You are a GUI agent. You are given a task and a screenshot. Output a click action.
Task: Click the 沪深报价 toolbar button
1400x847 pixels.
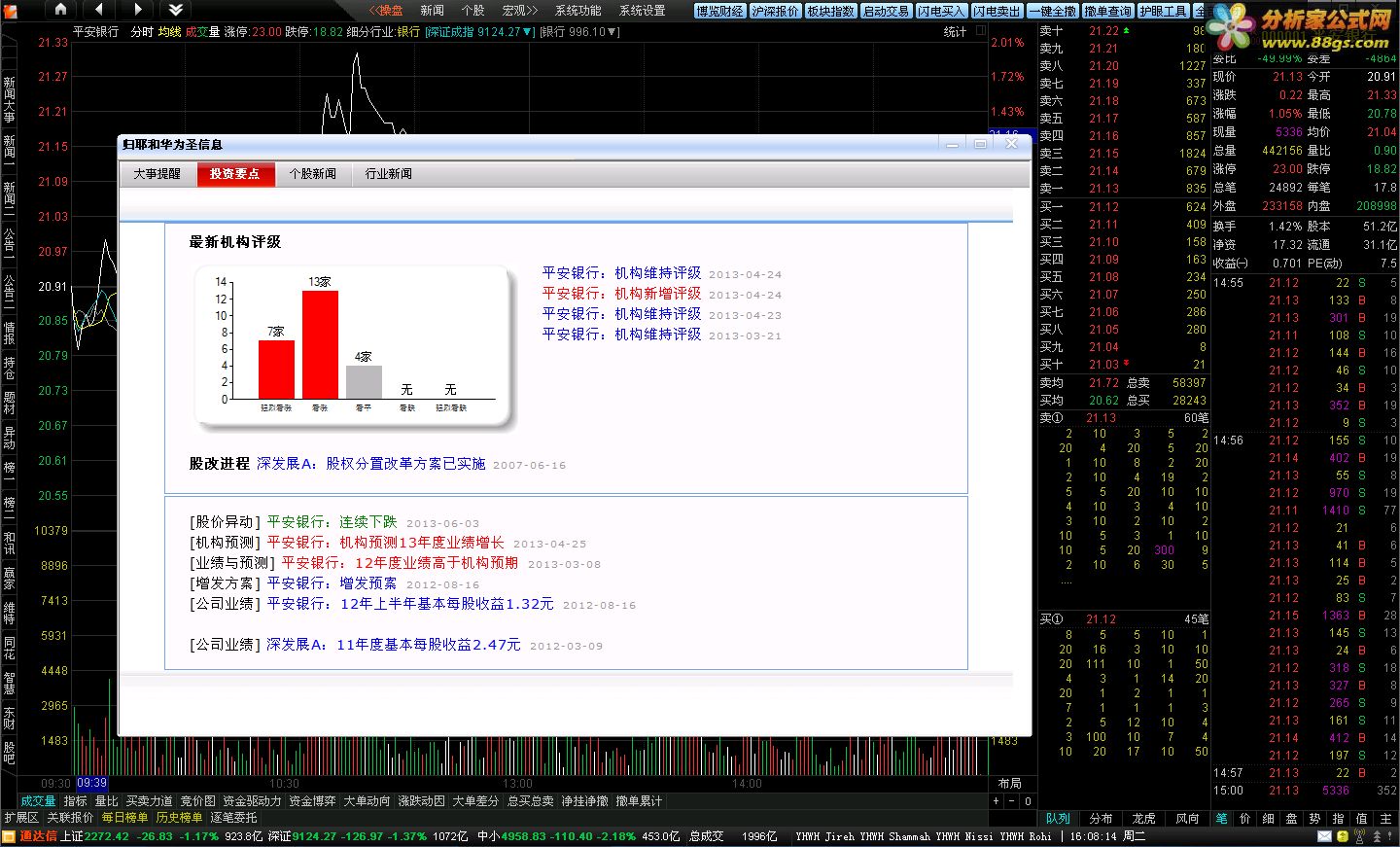[775, 11]
